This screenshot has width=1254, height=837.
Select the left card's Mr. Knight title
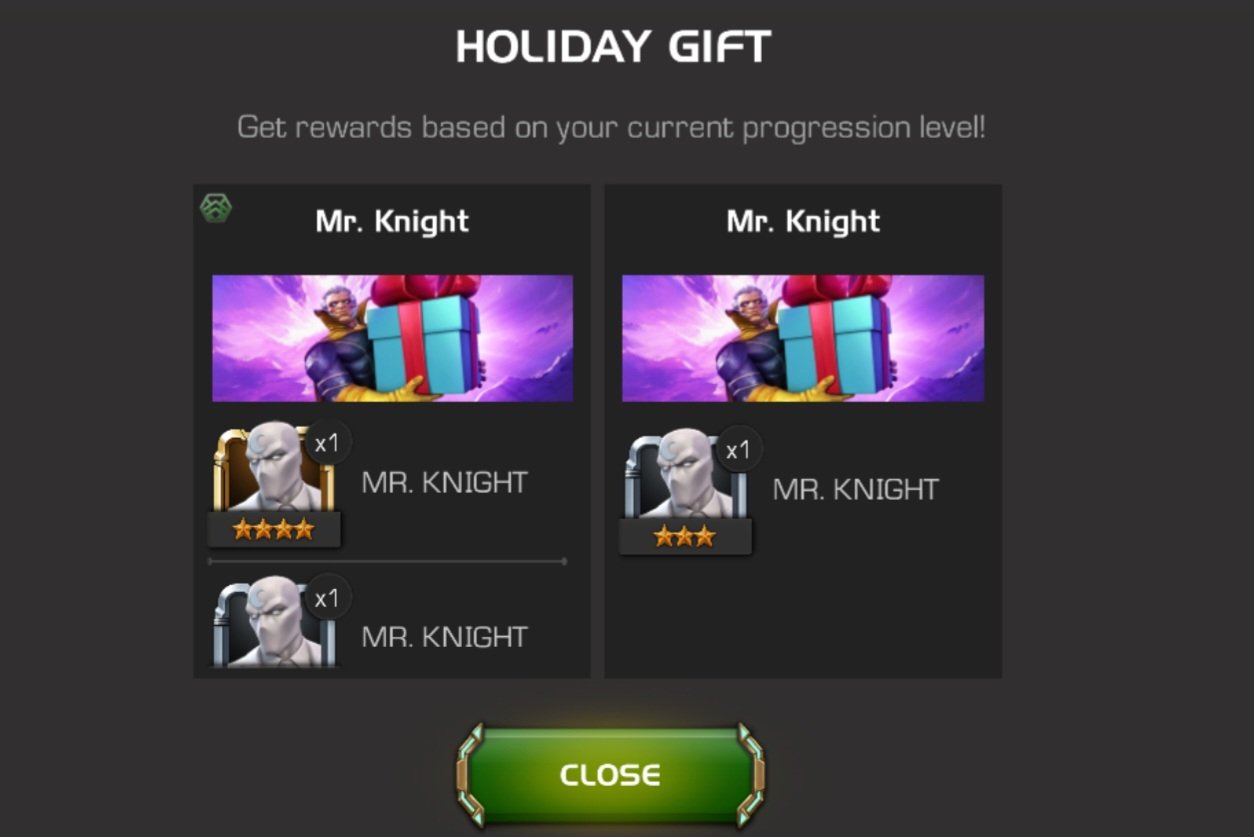(392, 221)
